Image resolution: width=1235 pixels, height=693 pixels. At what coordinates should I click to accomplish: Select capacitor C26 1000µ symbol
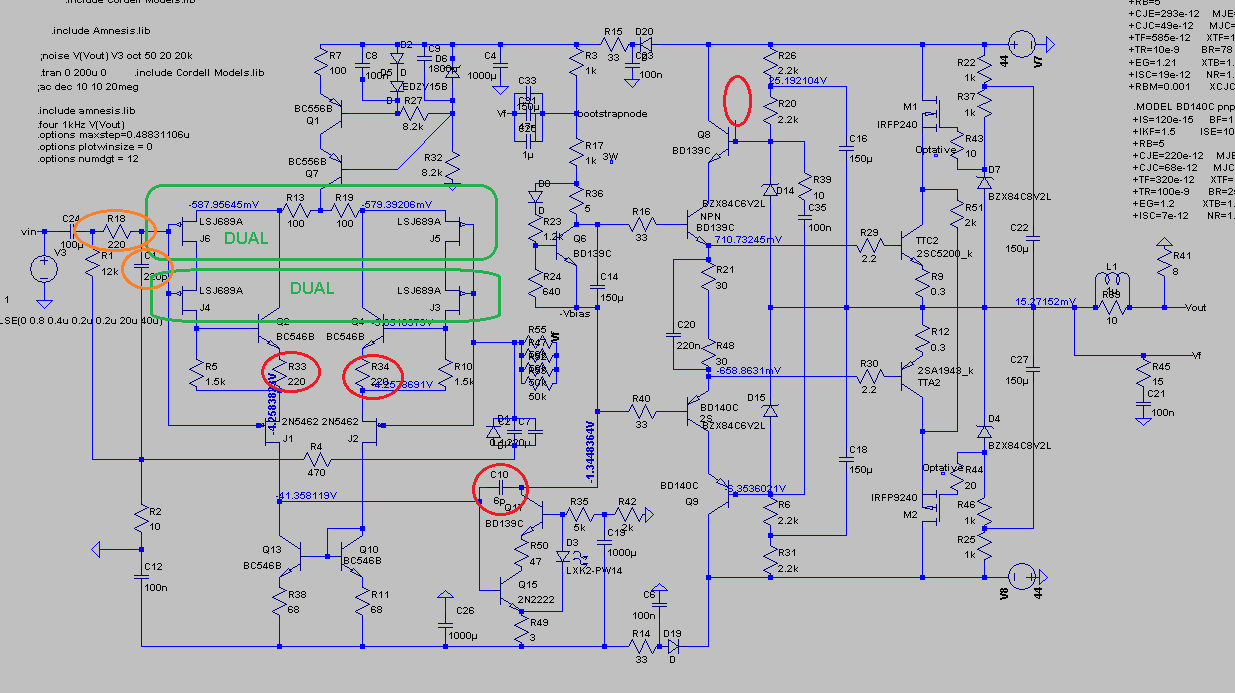click(444, 624)
